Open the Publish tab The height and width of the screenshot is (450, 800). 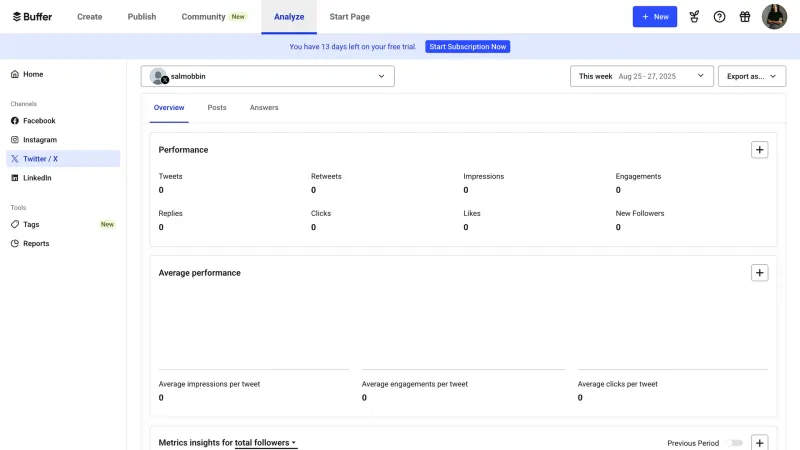142,17
